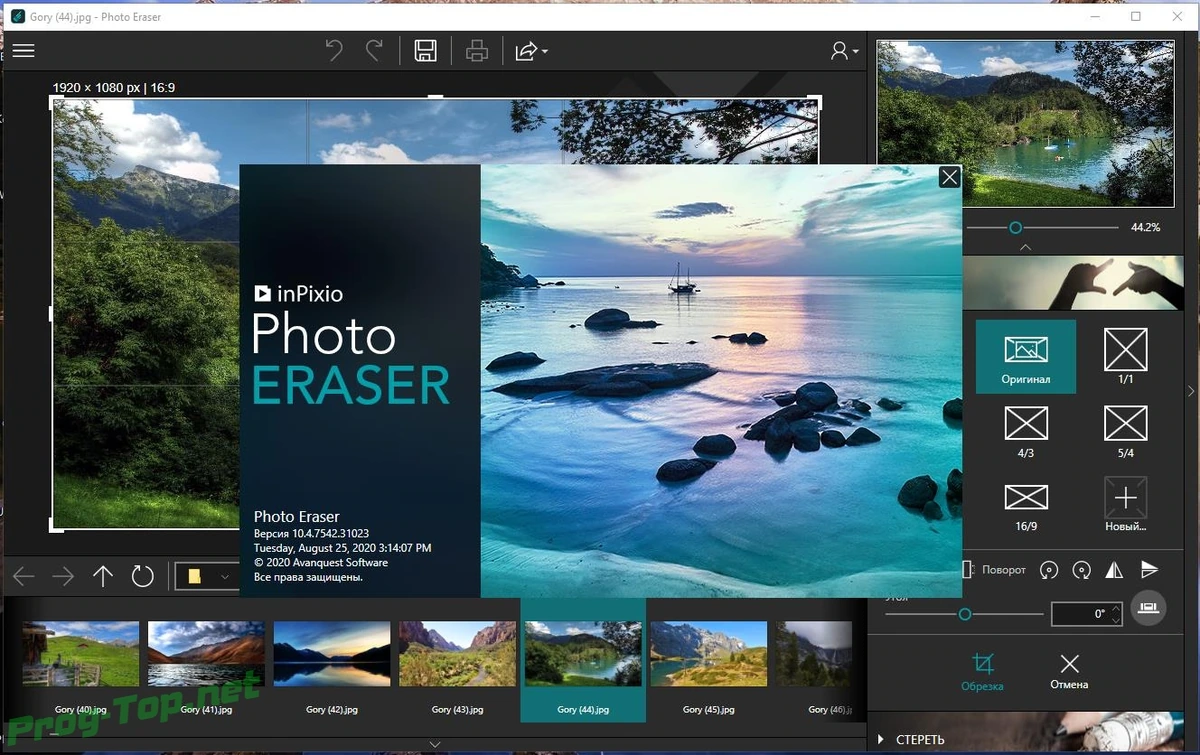Save the image with the floppy icon
The height and width of the screenshot is (755, 1200).
426,51
